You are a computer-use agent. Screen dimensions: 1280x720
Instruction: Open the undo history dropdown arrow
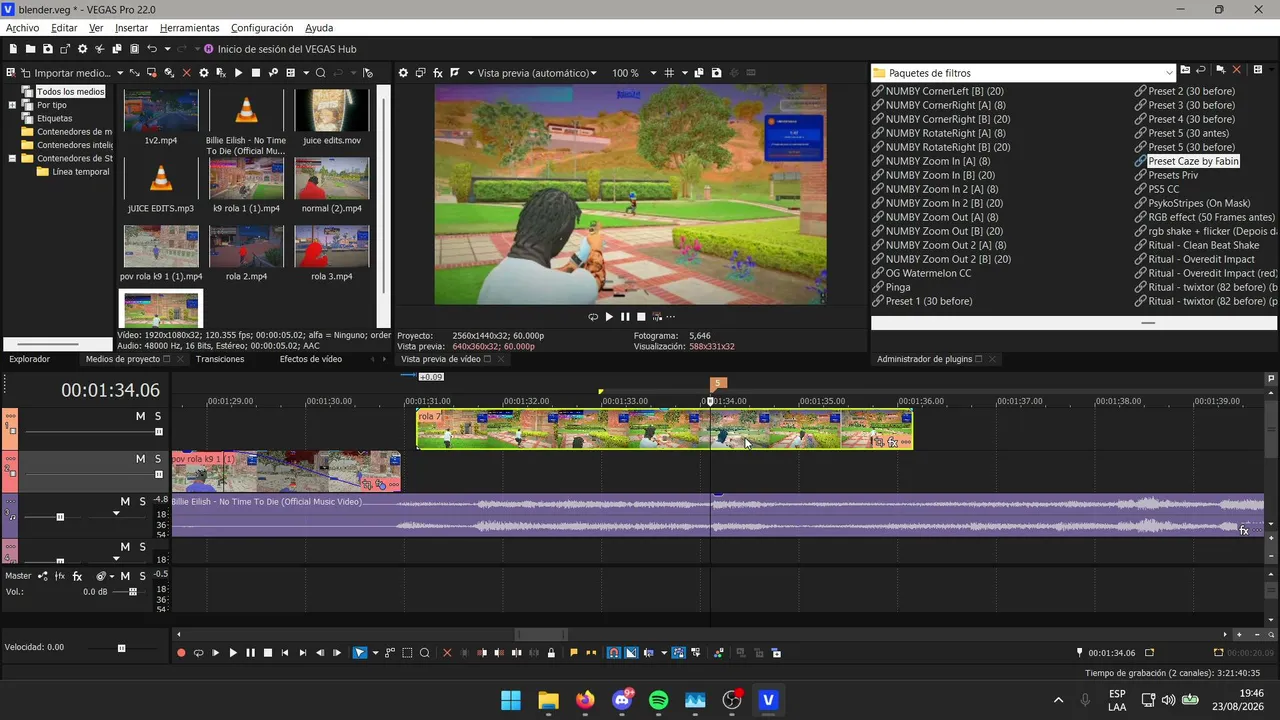coord(166,49)
